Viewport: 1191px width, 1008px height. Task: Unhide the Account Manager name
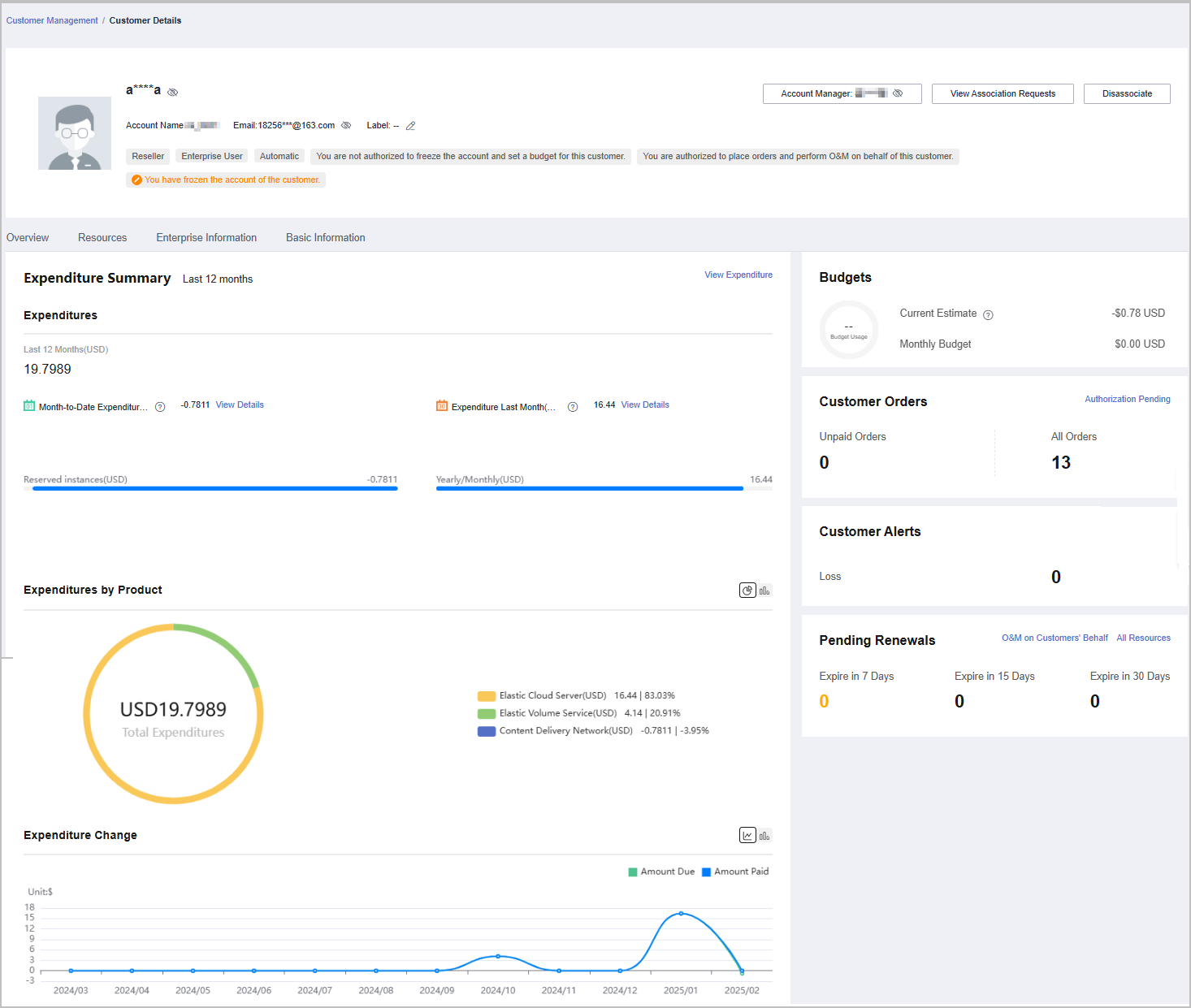[x=898, y=93]
